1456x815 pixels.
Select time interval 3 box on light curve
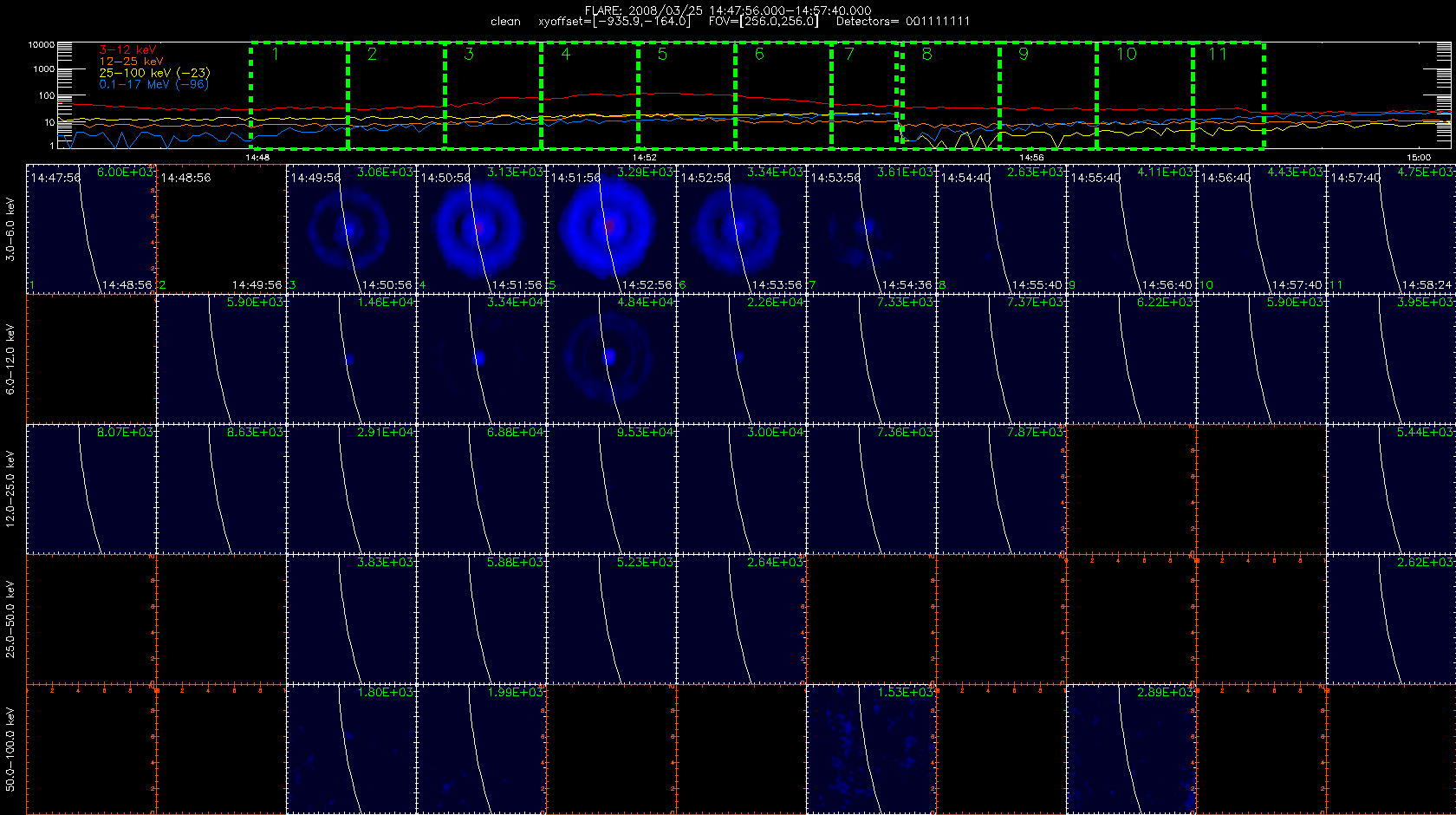click(x=493, y=95)
